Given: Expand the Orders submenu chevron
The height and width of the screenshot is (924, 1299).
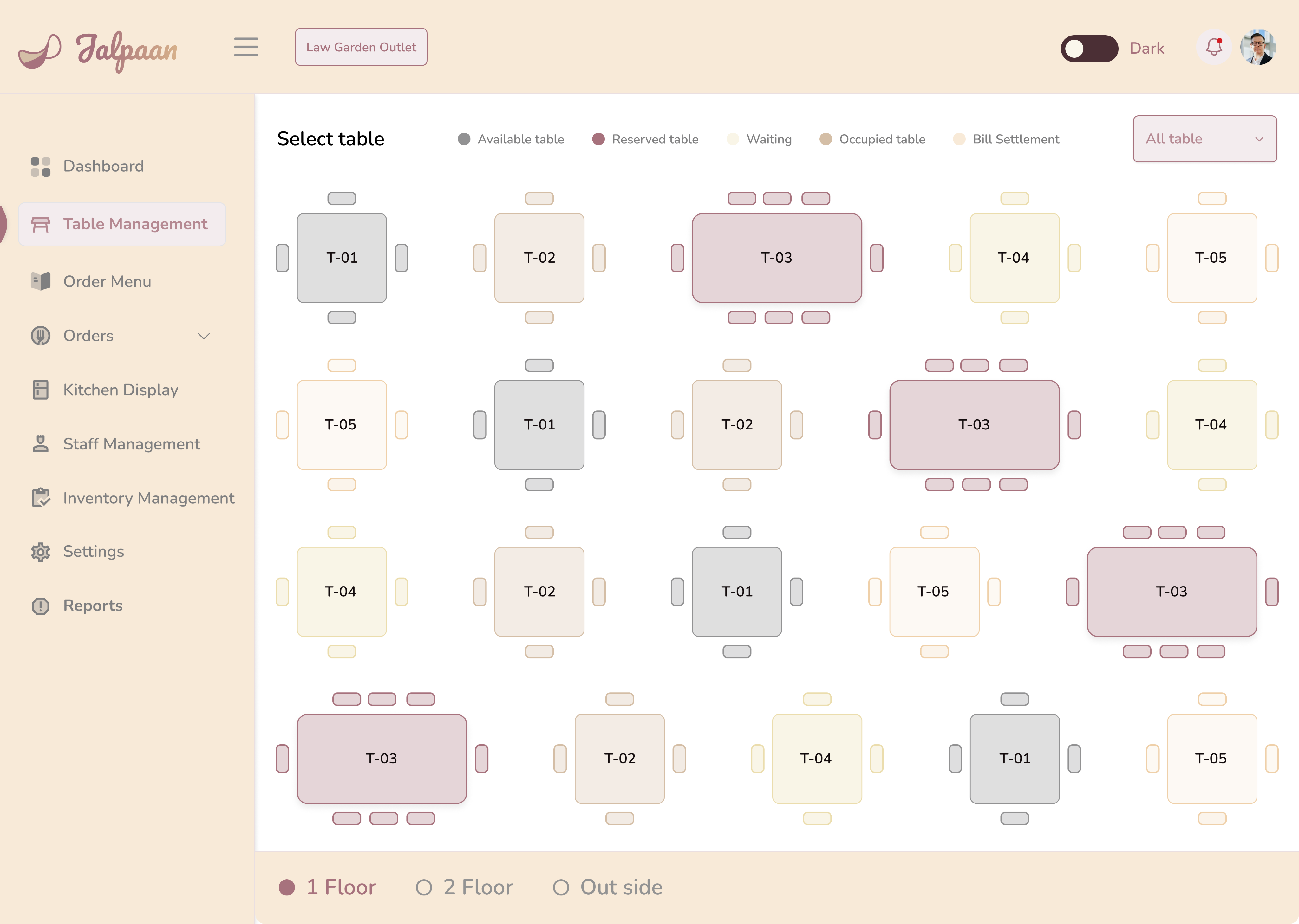Looking at the screenshot, I should point(204,336).
